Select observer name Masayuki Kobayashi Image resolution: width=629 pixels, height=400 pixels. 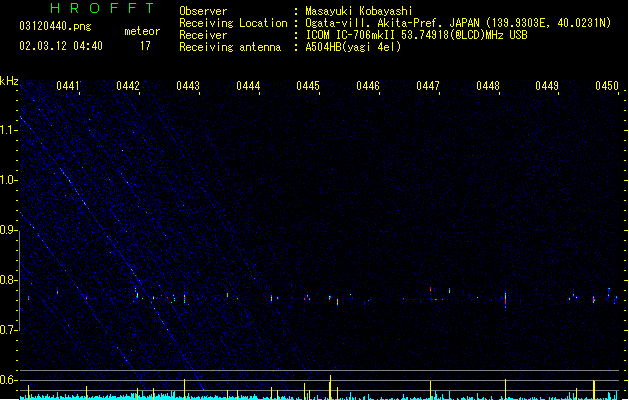[x=359, y=11]
